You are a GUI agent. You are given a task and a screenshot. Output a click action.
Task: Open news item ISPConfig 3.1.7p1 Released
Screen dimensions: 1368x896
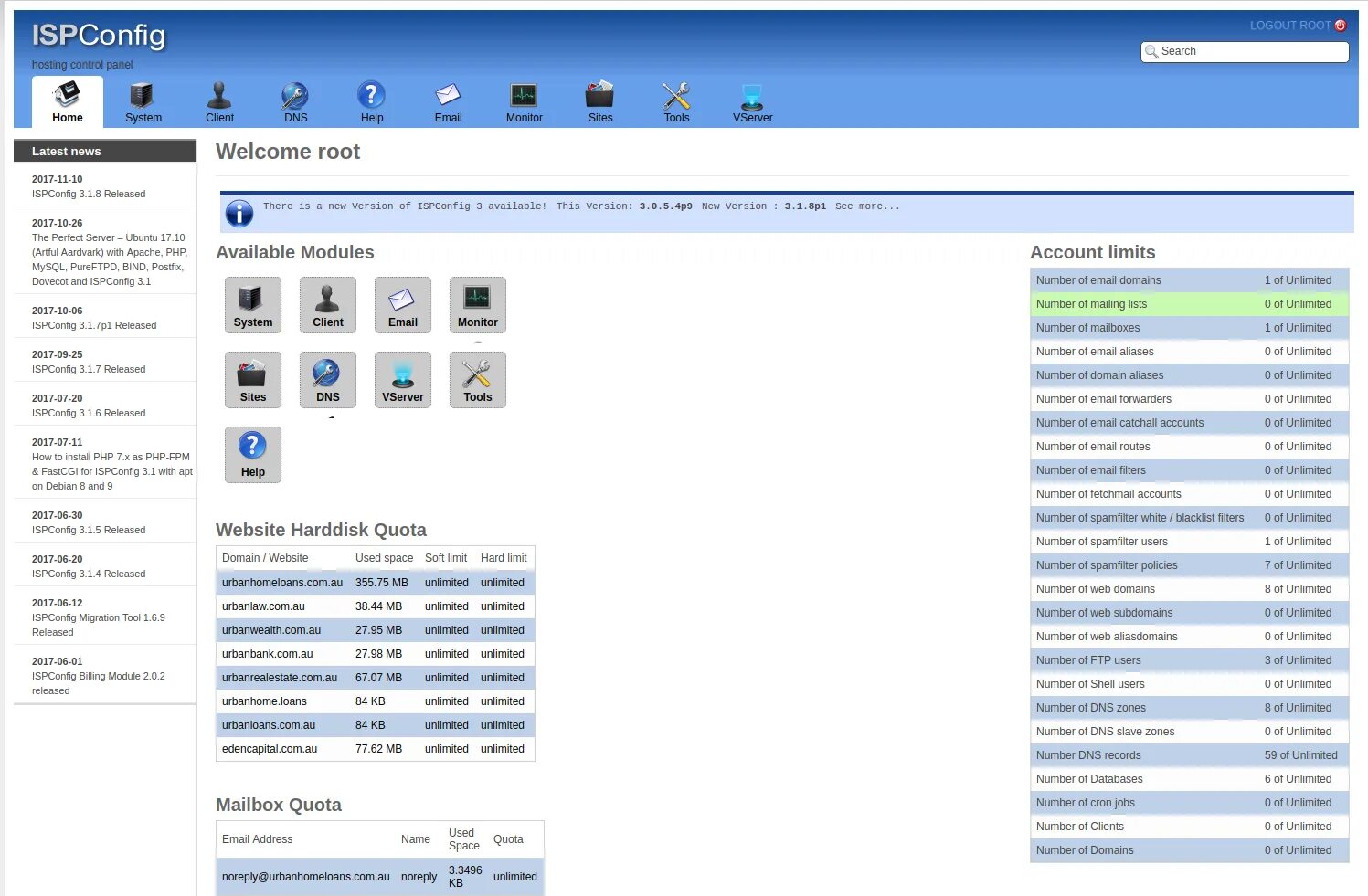pos(94,325)
